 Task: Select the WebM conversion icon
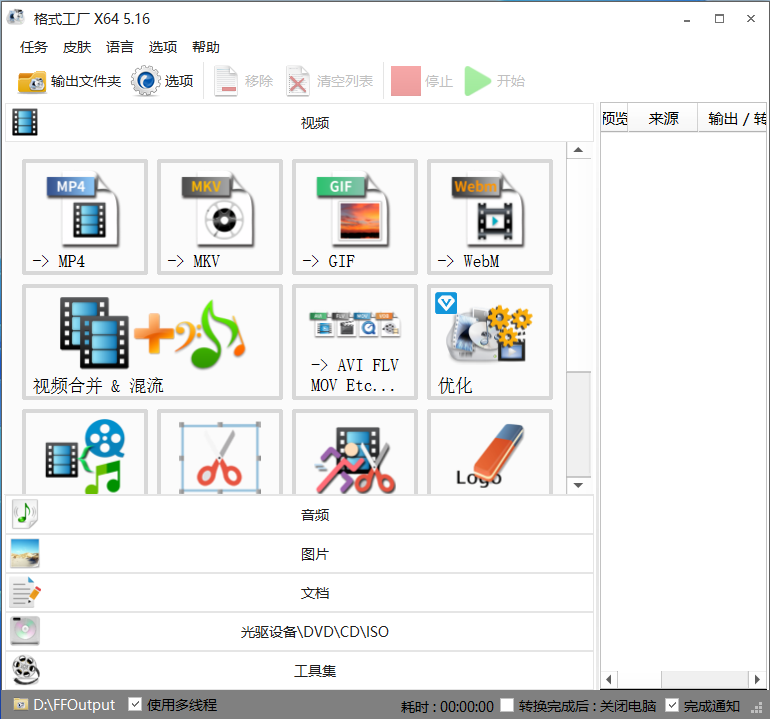490,217
